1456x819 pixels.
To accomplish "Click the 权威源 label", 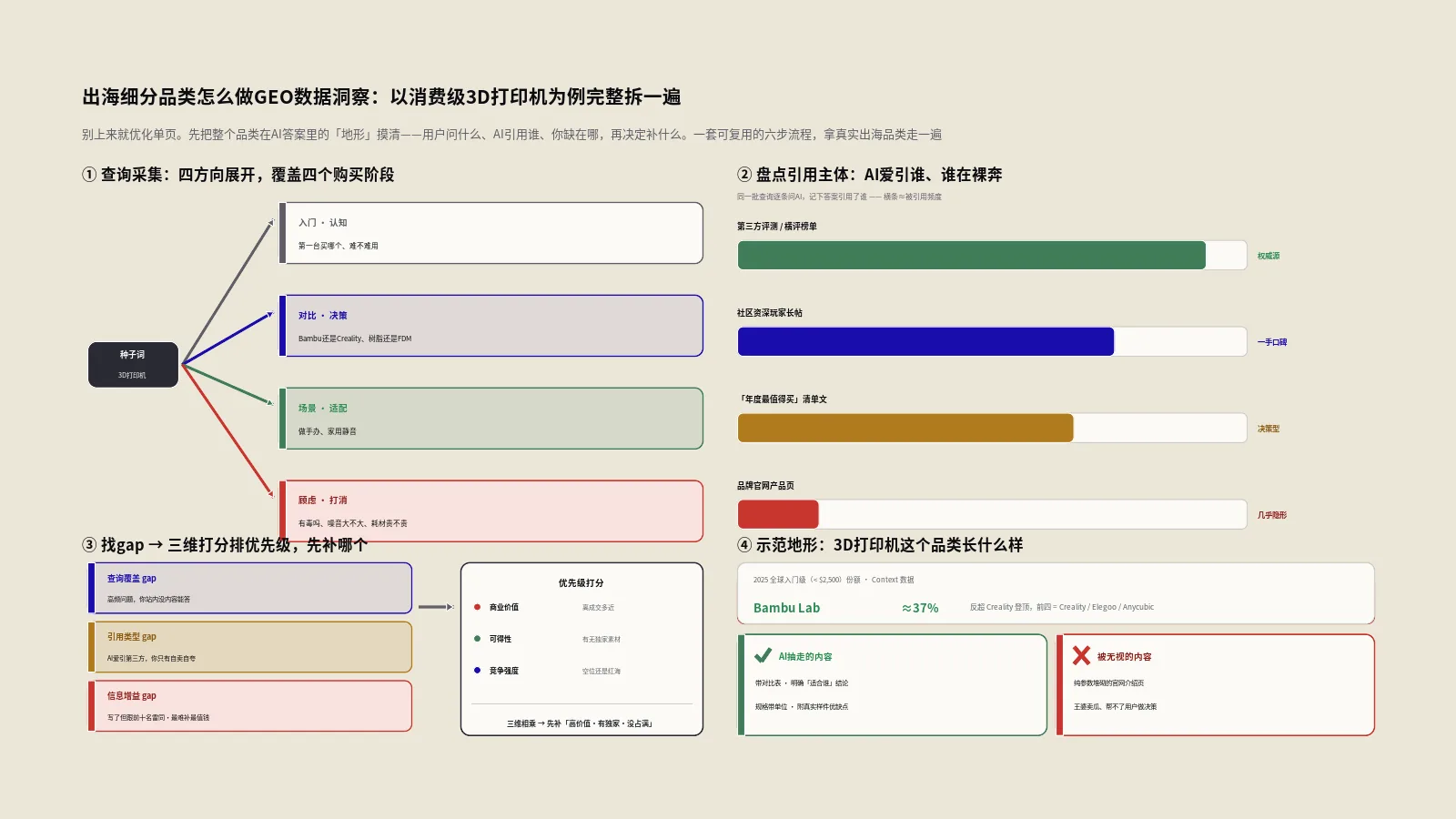I will click(1269, 256).
